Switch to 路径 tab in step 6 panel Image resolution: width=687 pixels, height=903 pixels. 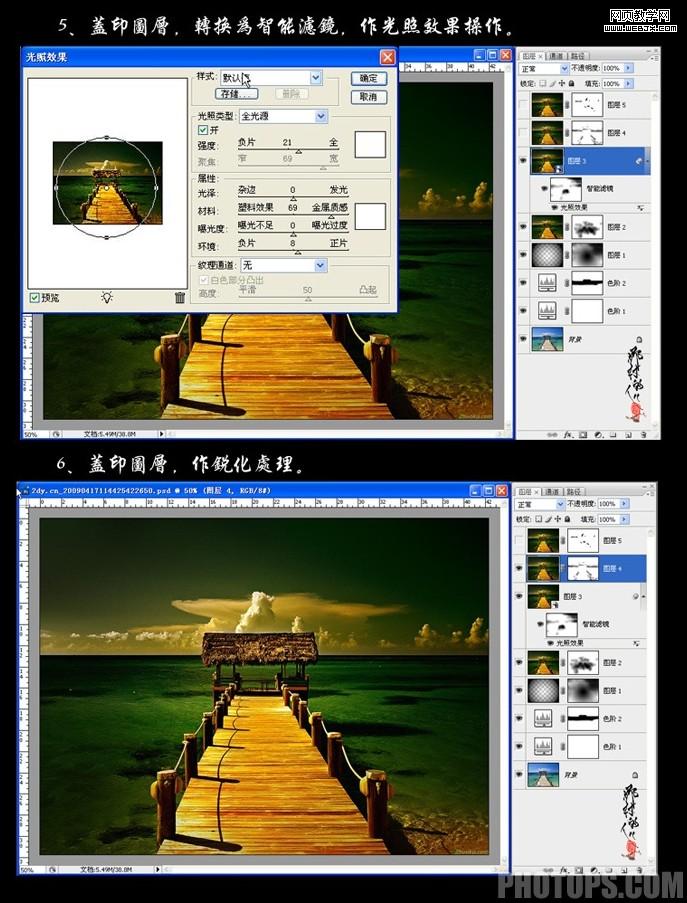[573, 491]
